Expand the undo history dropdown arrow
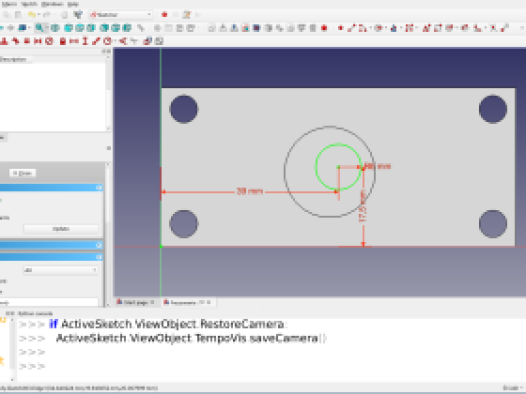Screen dimensions: 526x394 [39, 15]
